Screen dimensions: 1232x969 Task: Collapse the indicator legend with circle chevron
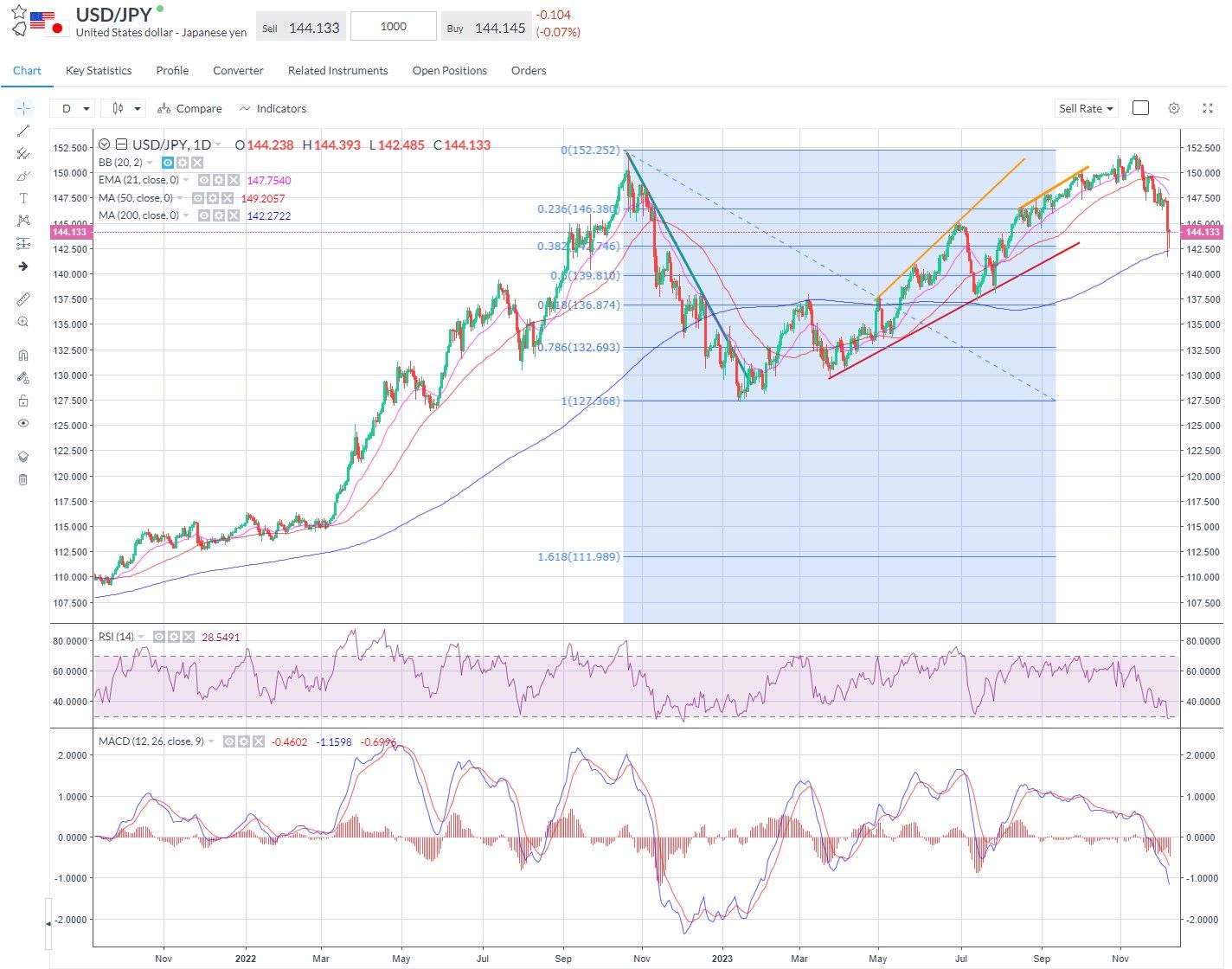point(105,144)
